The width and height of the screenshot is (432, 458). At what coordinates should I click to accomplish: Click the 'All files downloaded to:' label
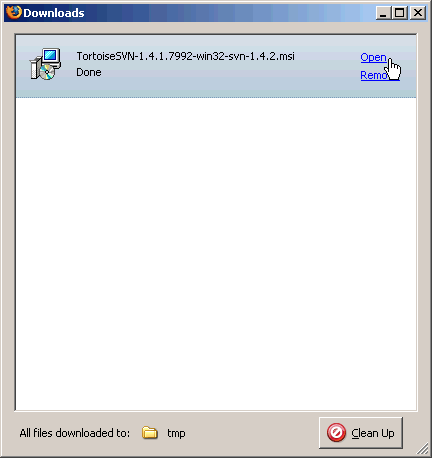click(75, 433)
